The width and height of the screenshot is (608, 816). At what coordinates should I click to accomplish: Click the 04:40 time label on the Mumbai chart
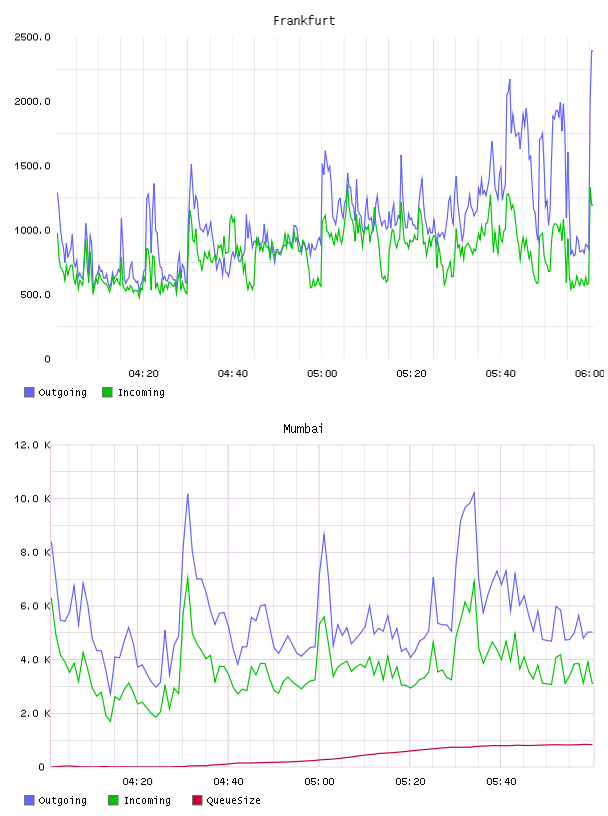[x=229, y=782]
